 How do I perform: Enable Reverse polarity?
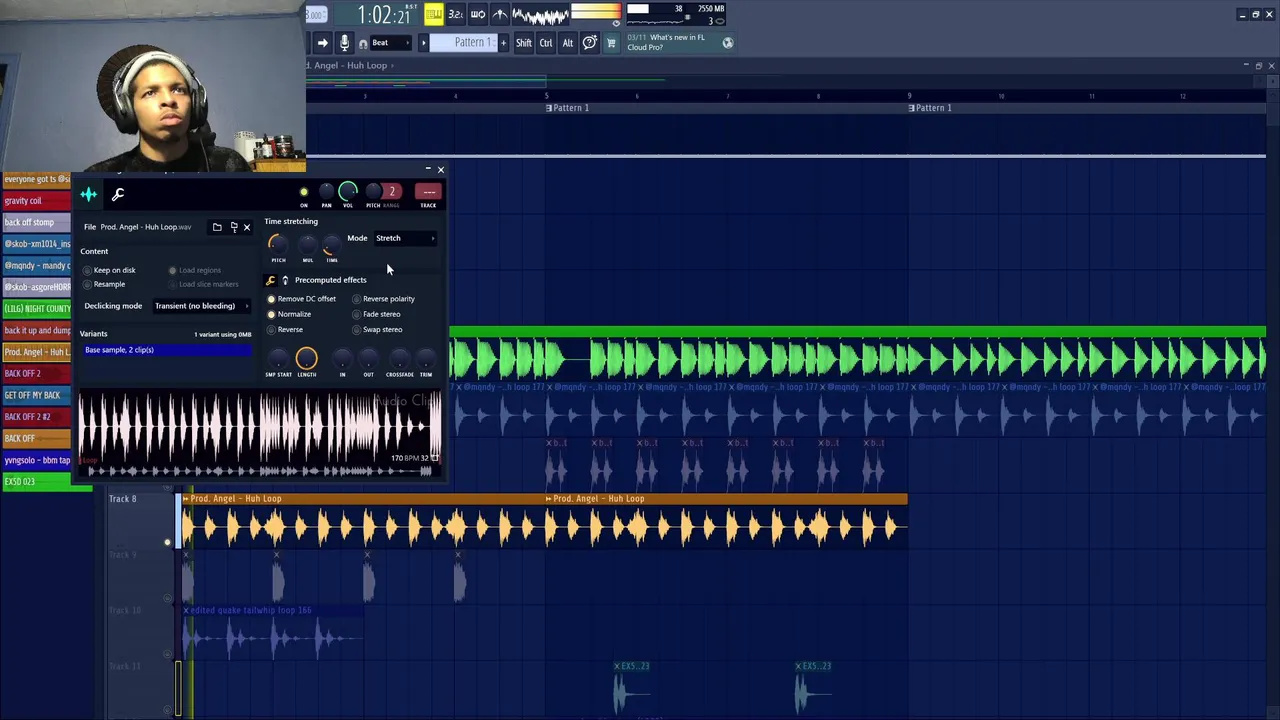383,299
